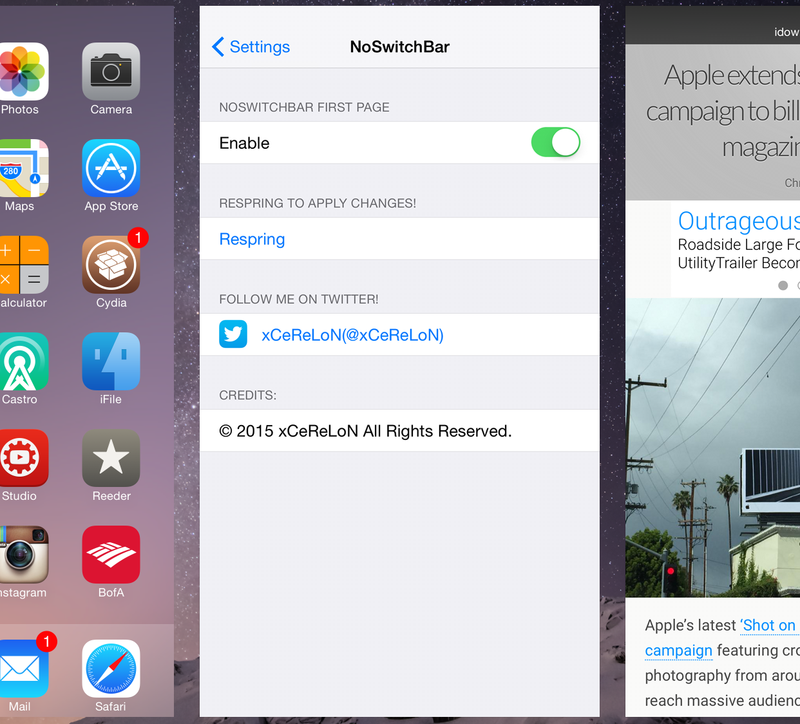Click the 'campaign' link in article
This screenshot has height=724, width=800.
[x=678, y=651]
